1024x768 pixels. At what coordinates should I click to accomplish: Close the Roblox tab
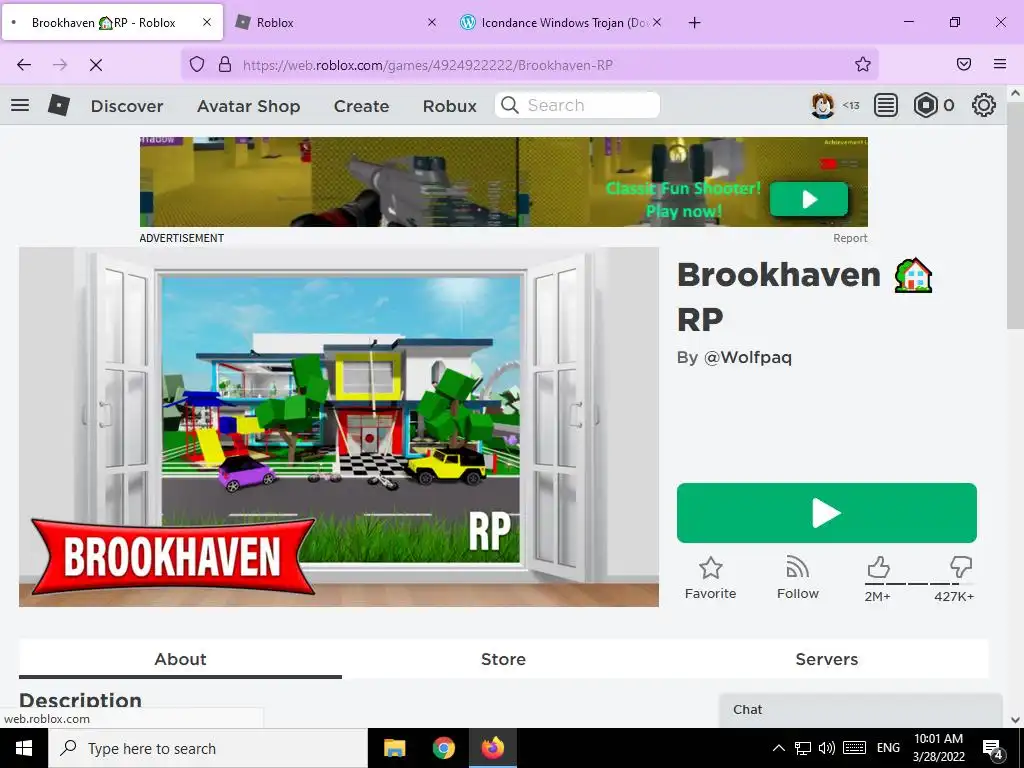coord(432,22)
